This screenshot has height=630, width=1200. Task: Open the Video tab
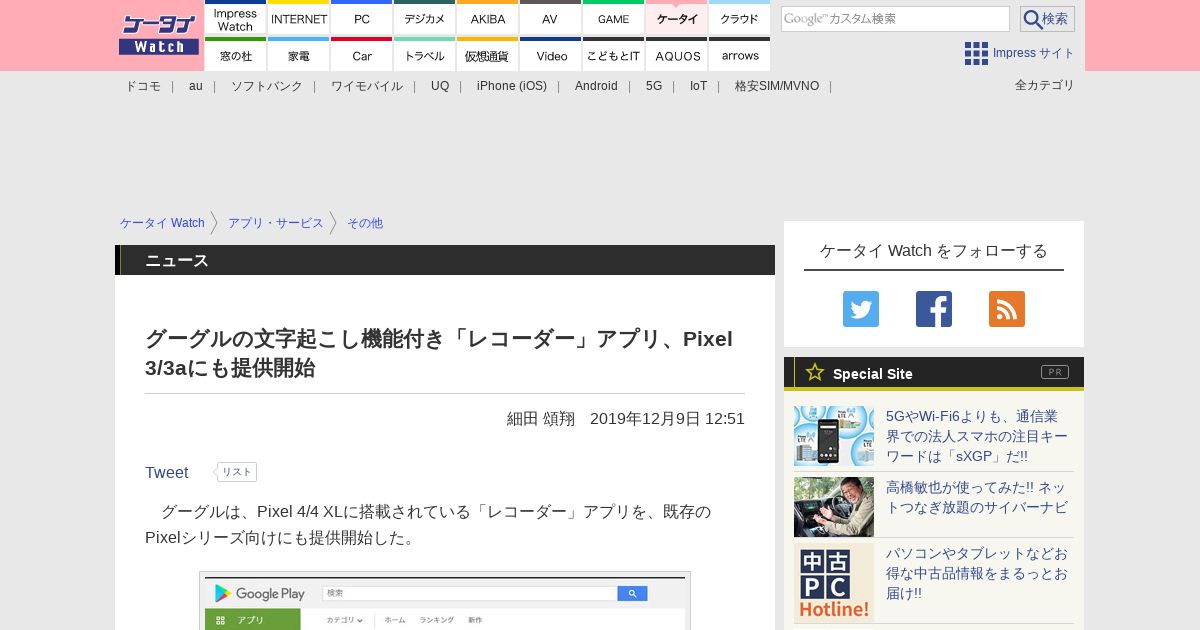click(x=551, y=55)
